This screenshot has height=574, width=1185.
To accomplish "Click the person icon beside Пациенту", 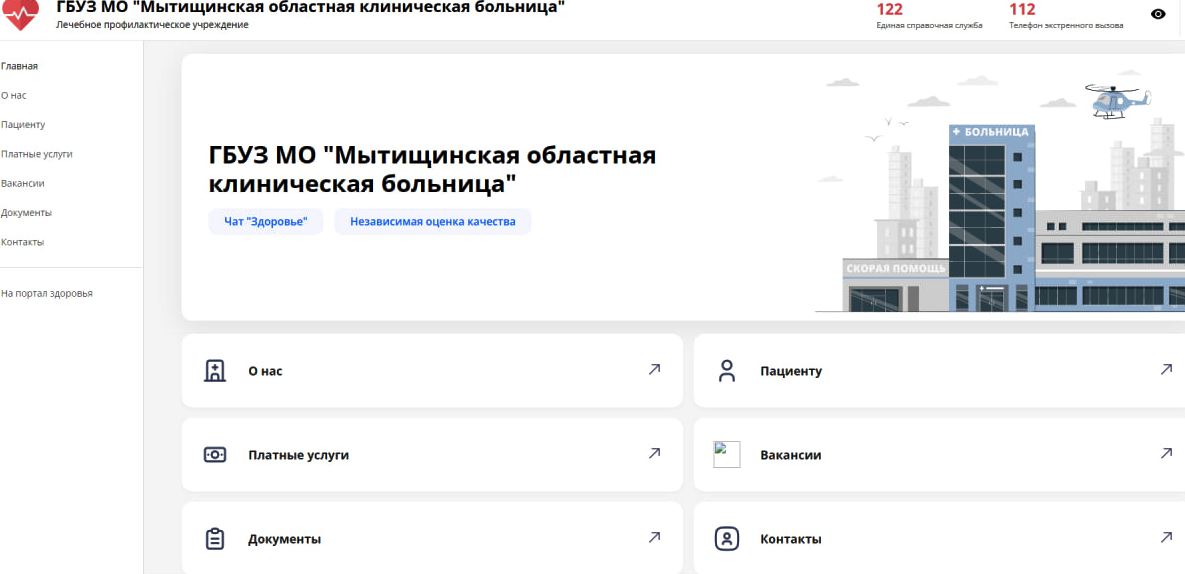I will 727,371.
